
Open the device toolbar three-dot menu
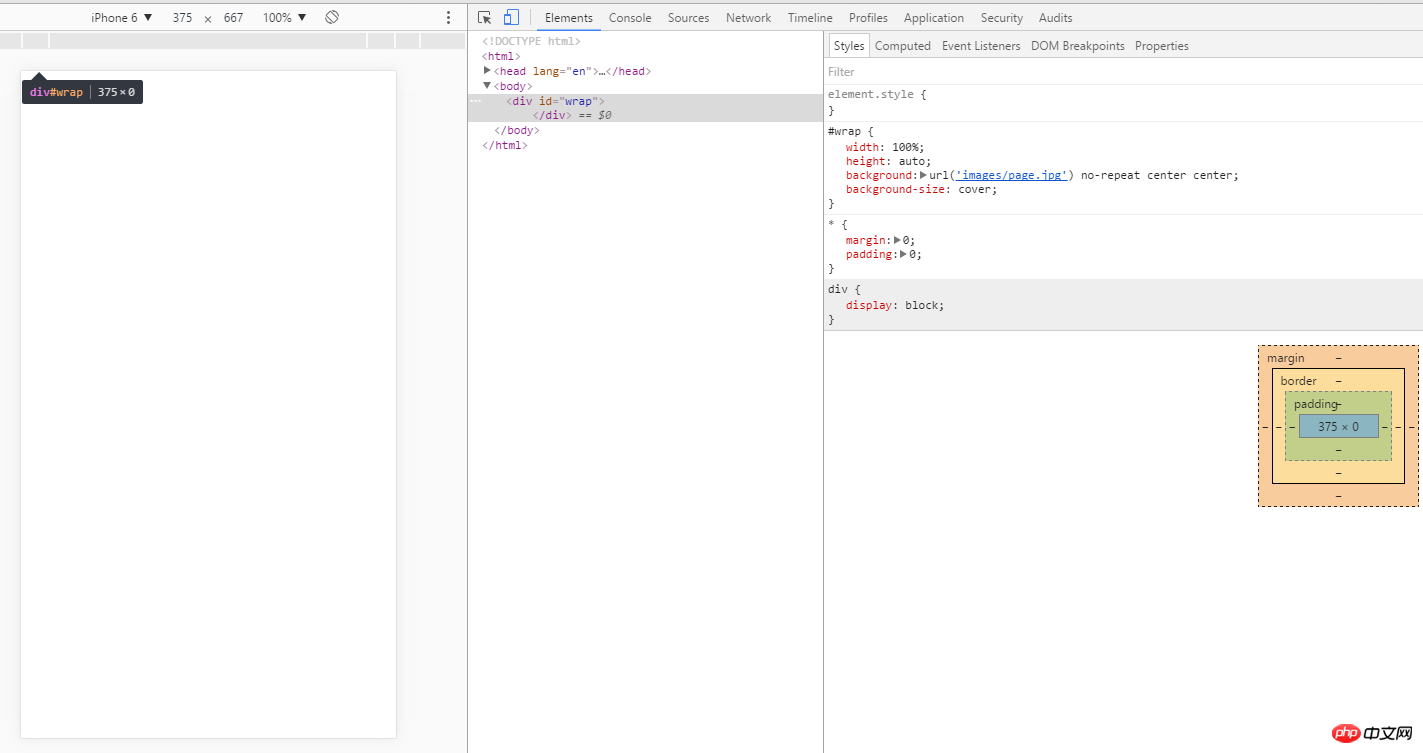pos(448,18)
